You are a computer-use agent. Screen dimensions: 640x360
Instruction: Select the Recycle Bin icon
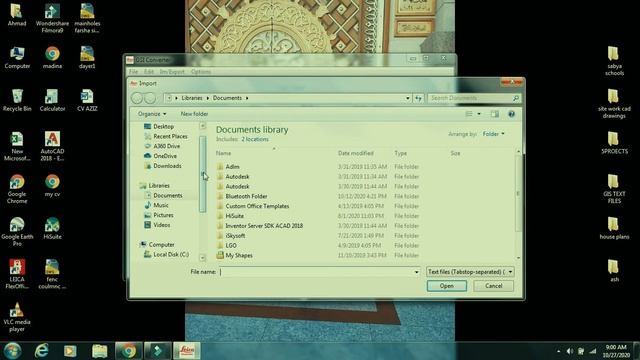pos(17,100)
